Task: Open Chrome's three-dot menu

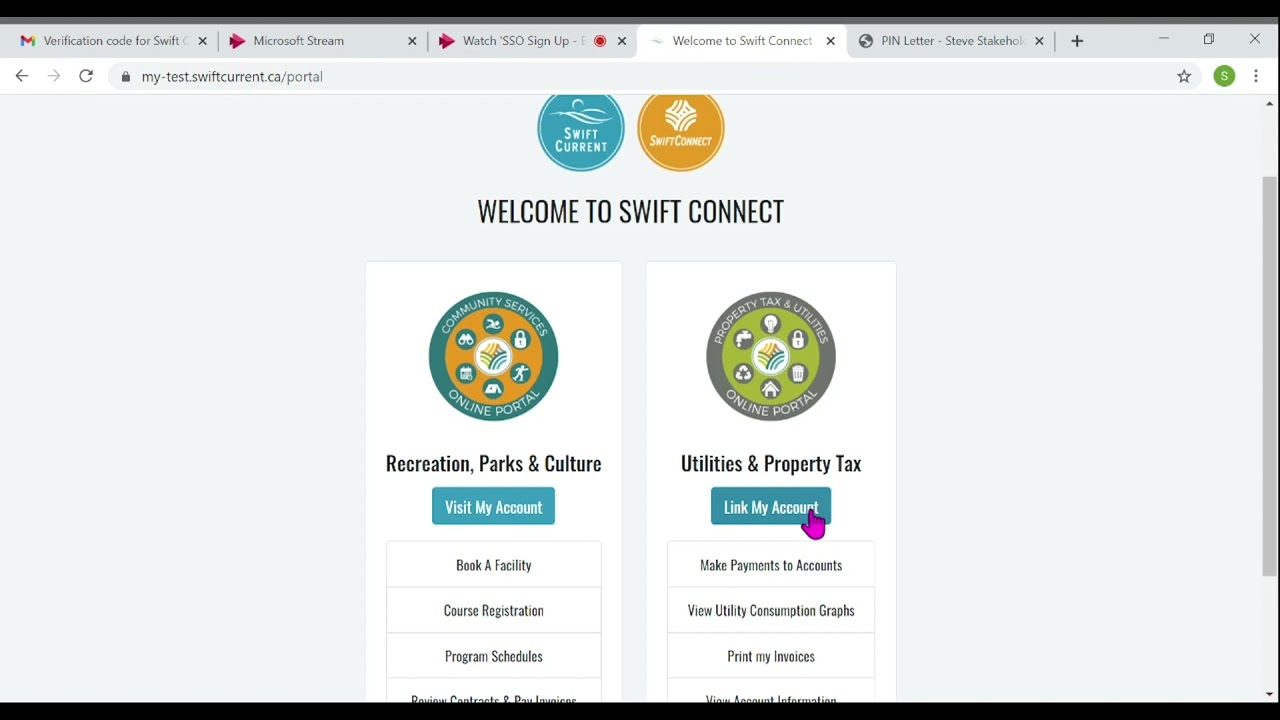Action: pos(1256,76)
